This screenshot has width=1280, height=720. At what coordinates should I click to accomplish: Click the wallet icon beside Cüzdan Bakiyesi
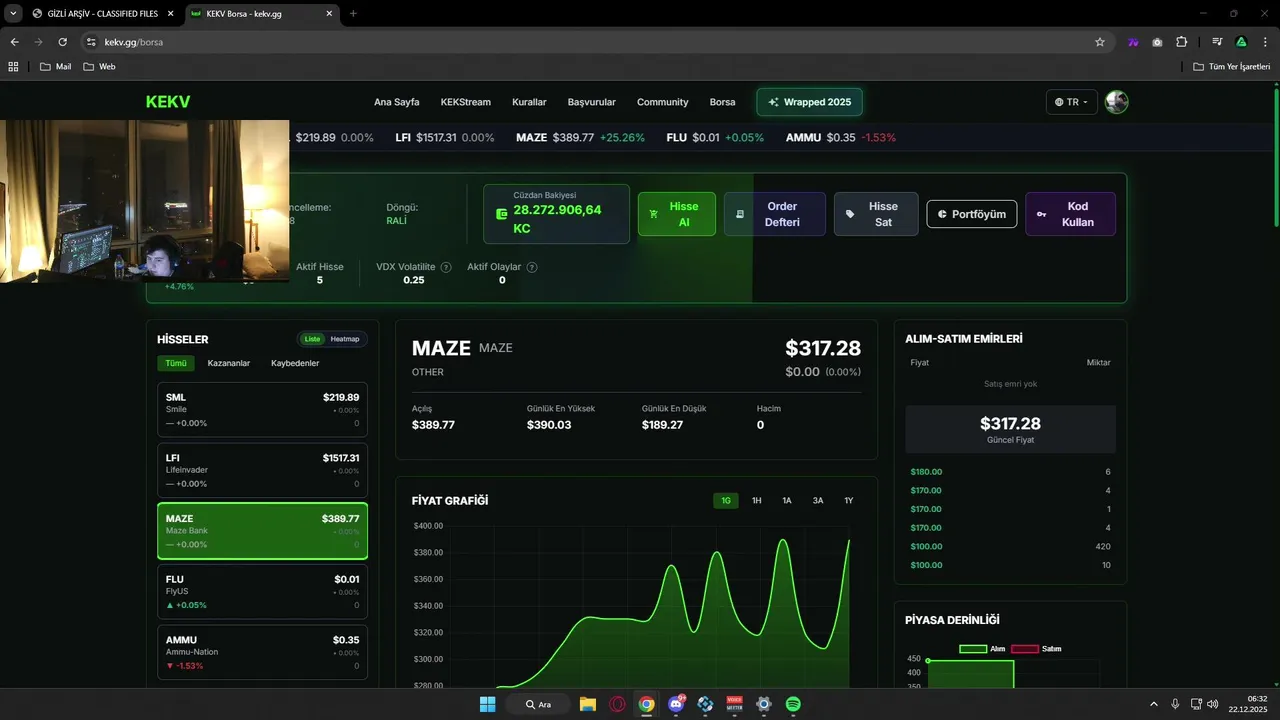click(502, 214)
